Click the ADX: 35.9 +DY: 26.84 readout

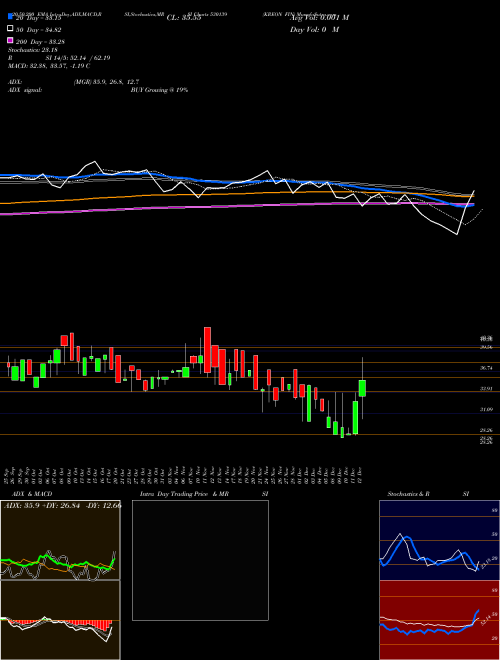click(62, 505)
